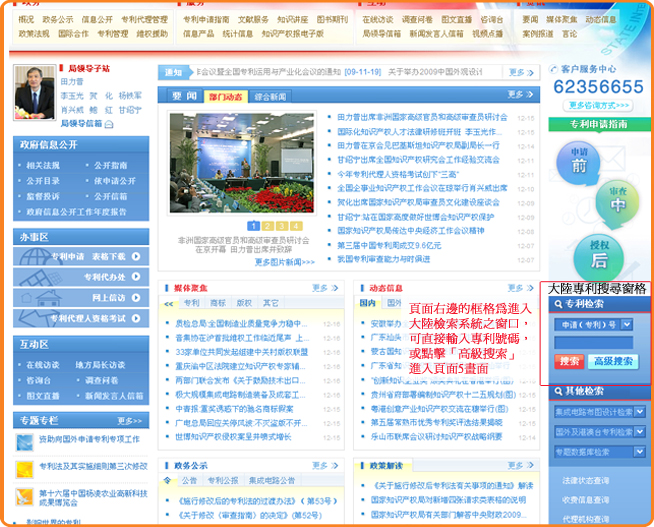This screenshot has width=654, height=527.
Task: Click the 审查中 green bubble icon
Action: (x=617, y=204)
